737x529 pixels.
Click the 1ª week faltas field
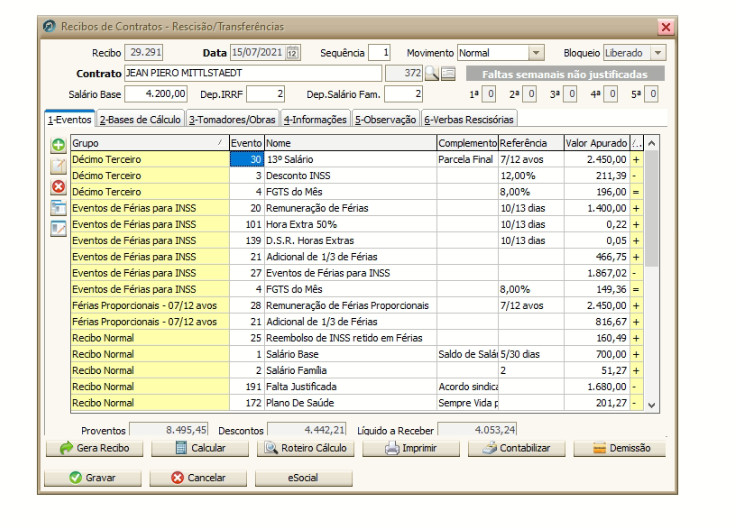[x=489, y=94]
